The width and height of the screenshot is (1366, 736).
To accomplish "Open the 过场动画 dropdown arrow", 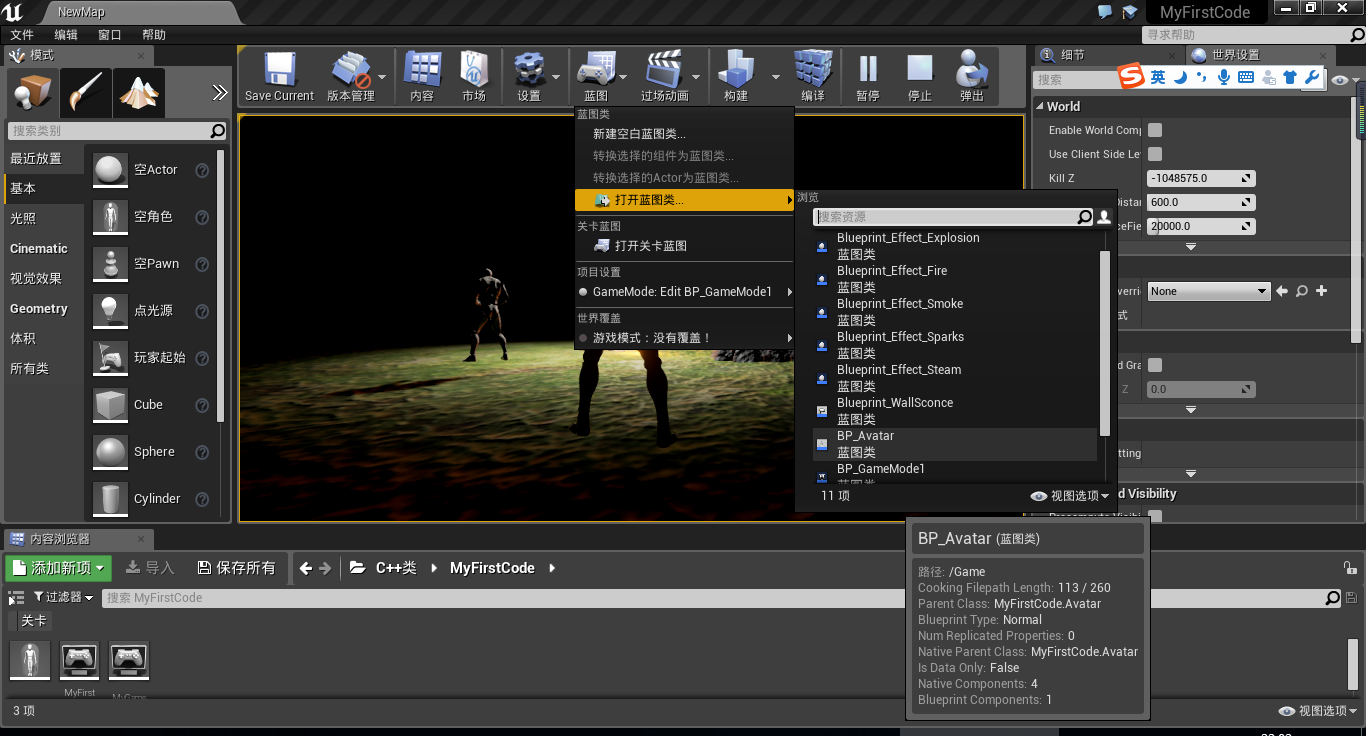I will [x=696, y=76].
